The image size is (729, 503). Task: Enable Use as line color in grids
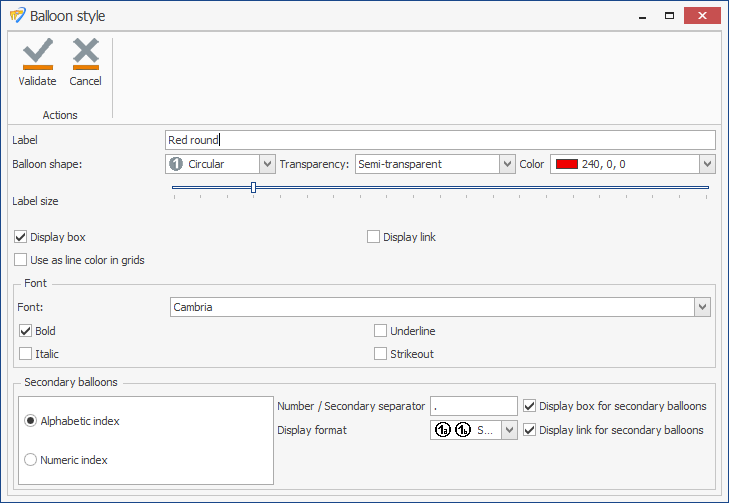coord(21,260)
